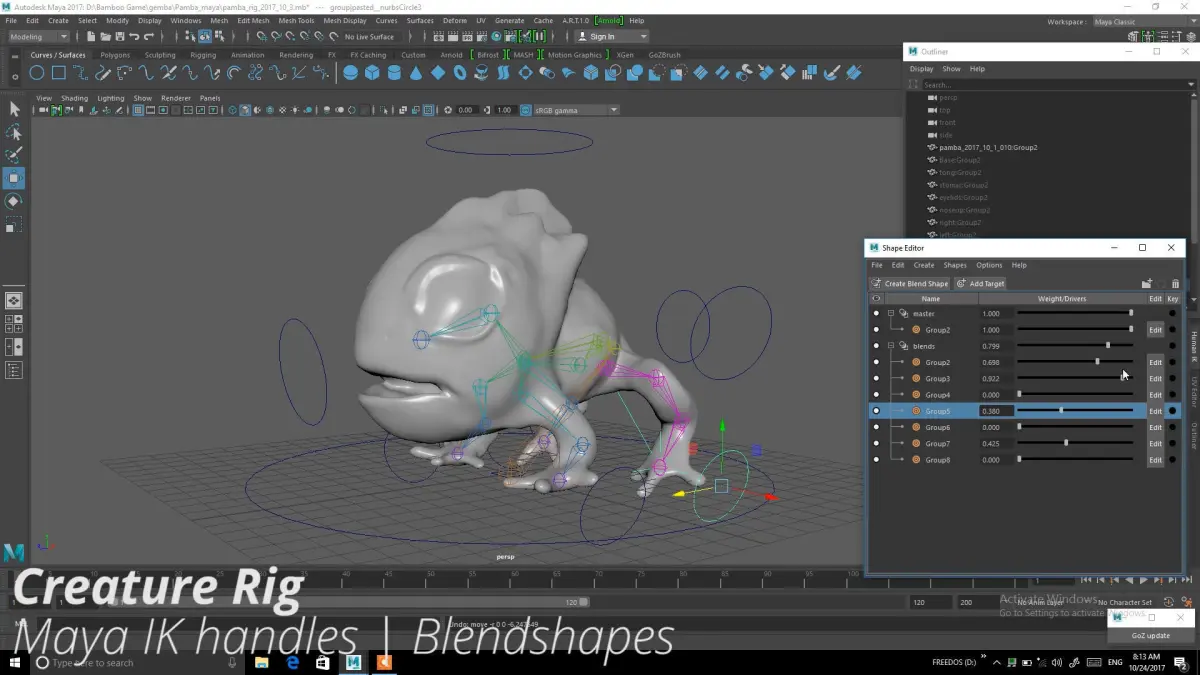Open the Deform menu in the main menu bar
The height and width of the screenshot is (675, 1200).
tap(454, 20)
